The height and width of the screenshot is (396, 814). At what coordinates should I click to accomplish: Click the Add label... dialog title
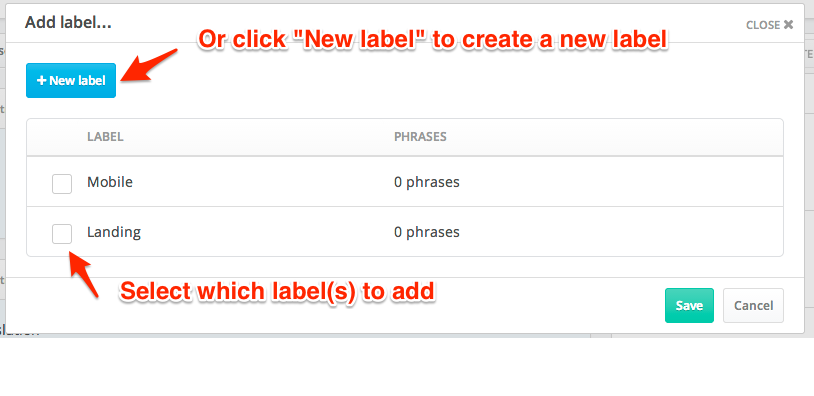[x=68, y=22]
